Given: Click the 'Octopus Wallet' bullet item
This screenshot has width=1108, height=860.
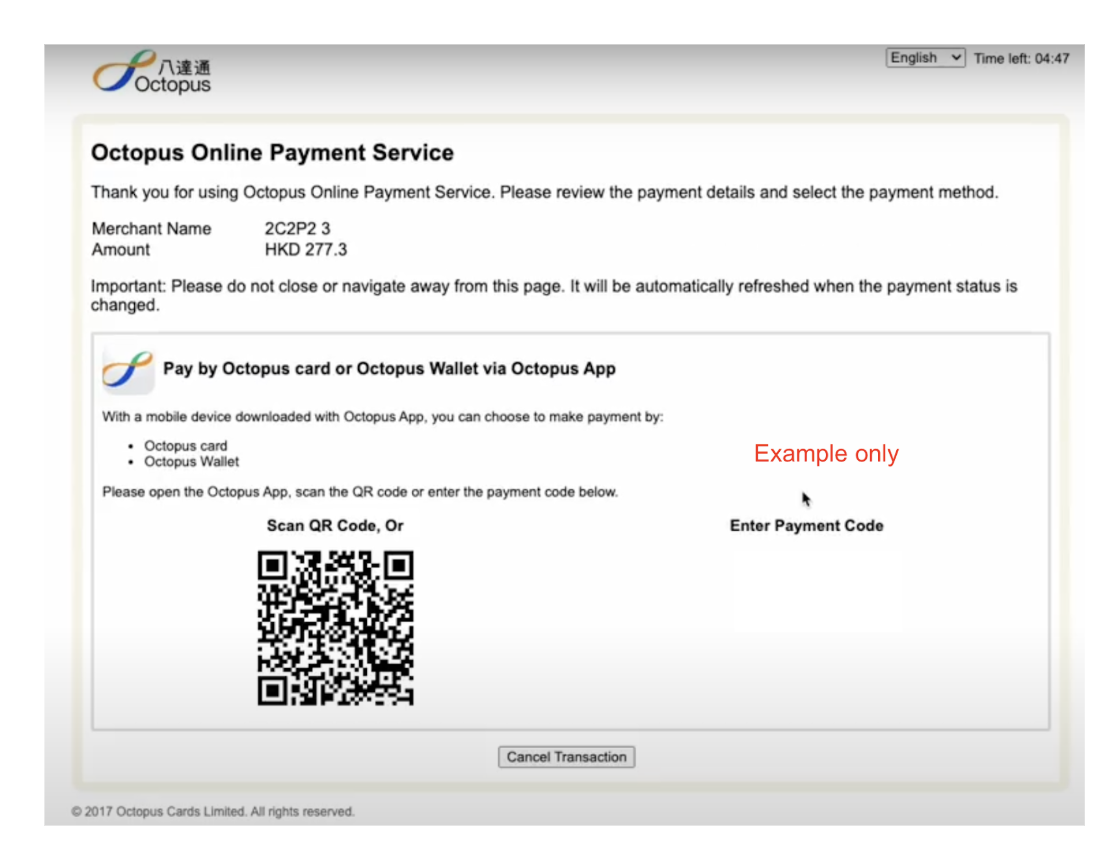Looking at the screenshot, I should click(191, 461).
